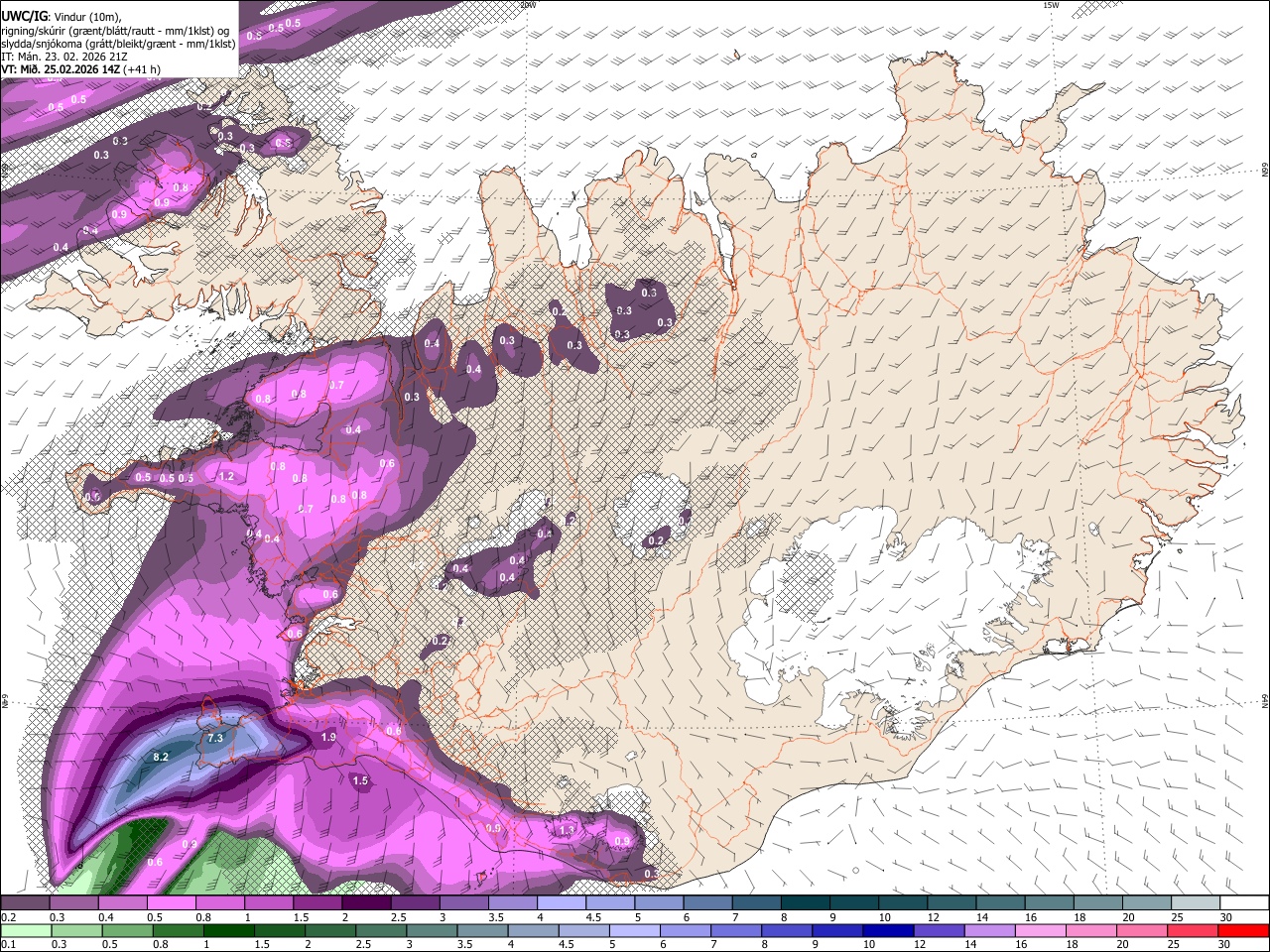Viewport: 1270px width, 952px height.
Task: Click the 1.9 precipitation value on map
Action: (x=329, y=738)
